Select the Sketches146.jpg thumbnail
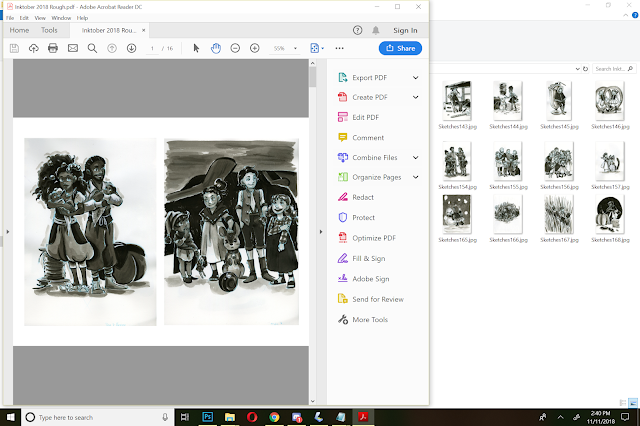 click(x=610, y=105)
